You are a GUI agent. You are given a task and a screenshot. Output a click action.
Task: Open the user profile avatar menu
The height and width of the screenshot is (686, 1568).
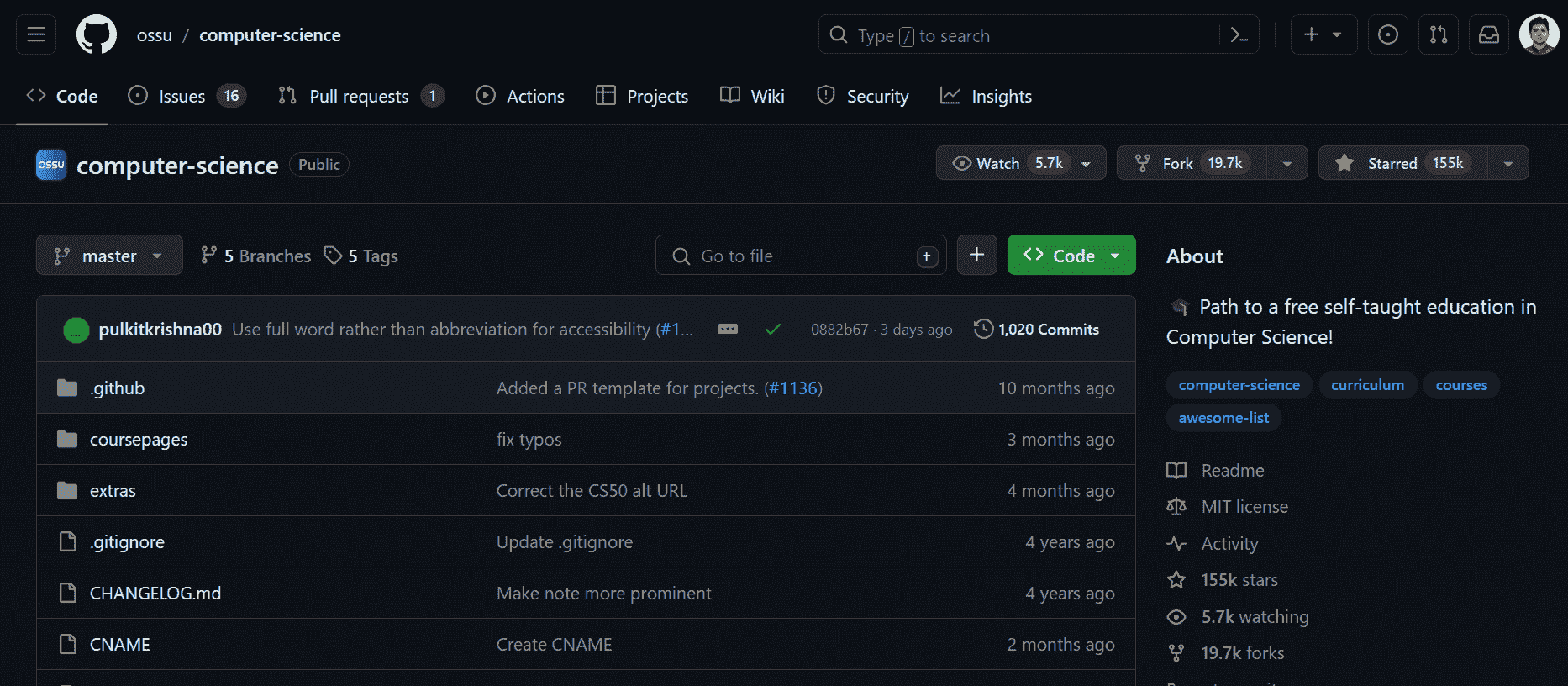[x=1539, y=34]
